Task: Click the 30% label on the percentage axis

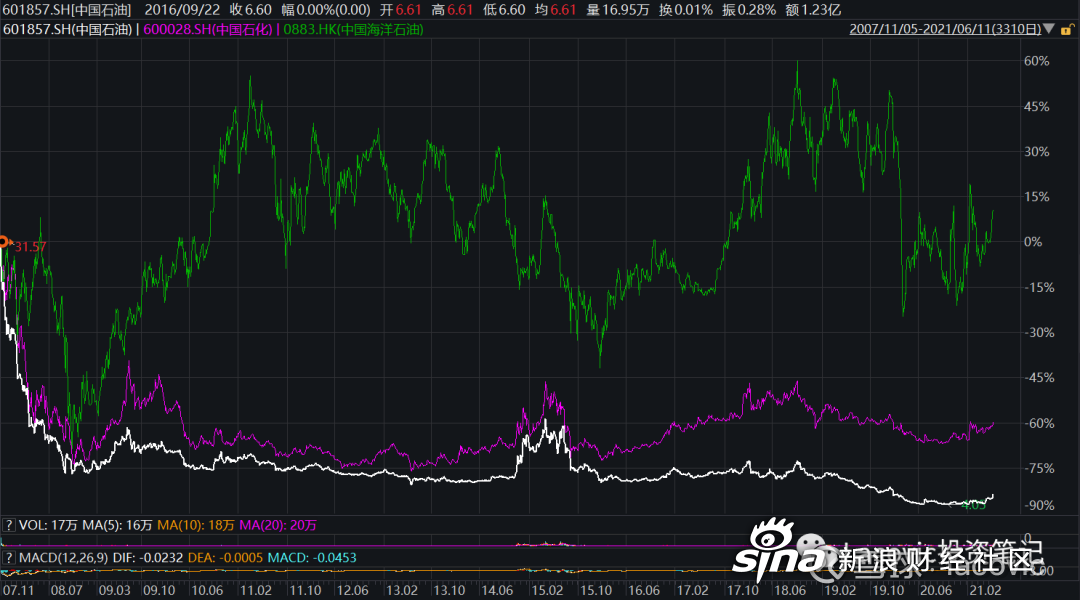Action: click(x=1036, y=152)
